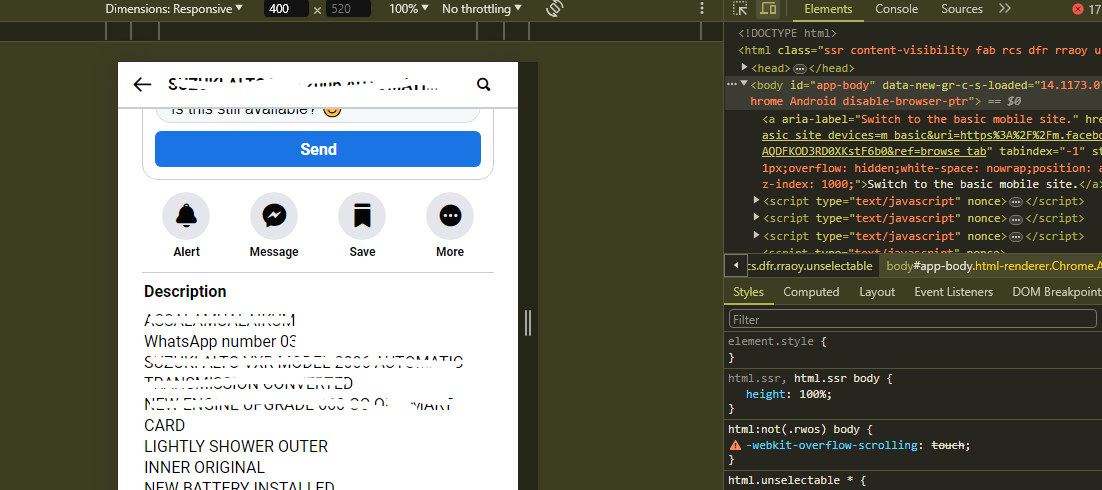Click the 'INNER ORIGINAL' line

205,468
